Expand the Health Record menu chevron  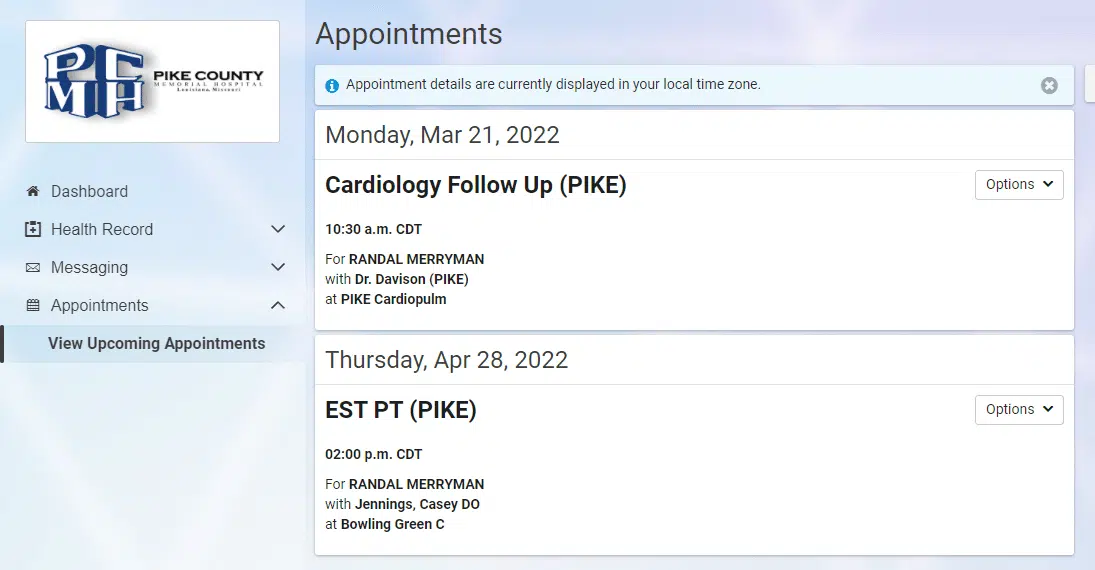pyautogui.click(x=278, y=230)
